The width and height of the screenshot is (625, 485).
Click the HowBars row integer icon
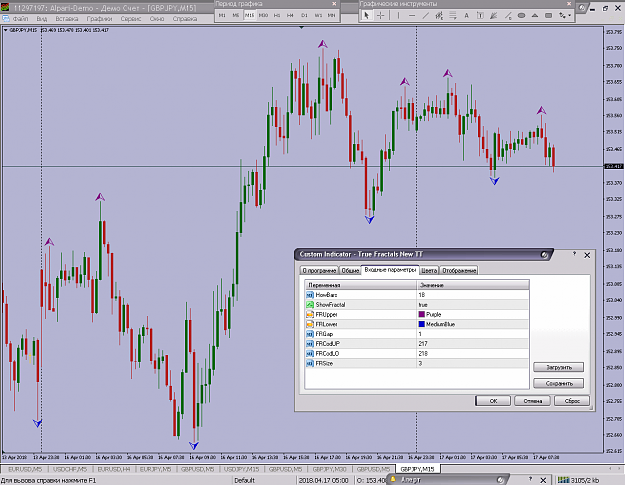point(310,295)
